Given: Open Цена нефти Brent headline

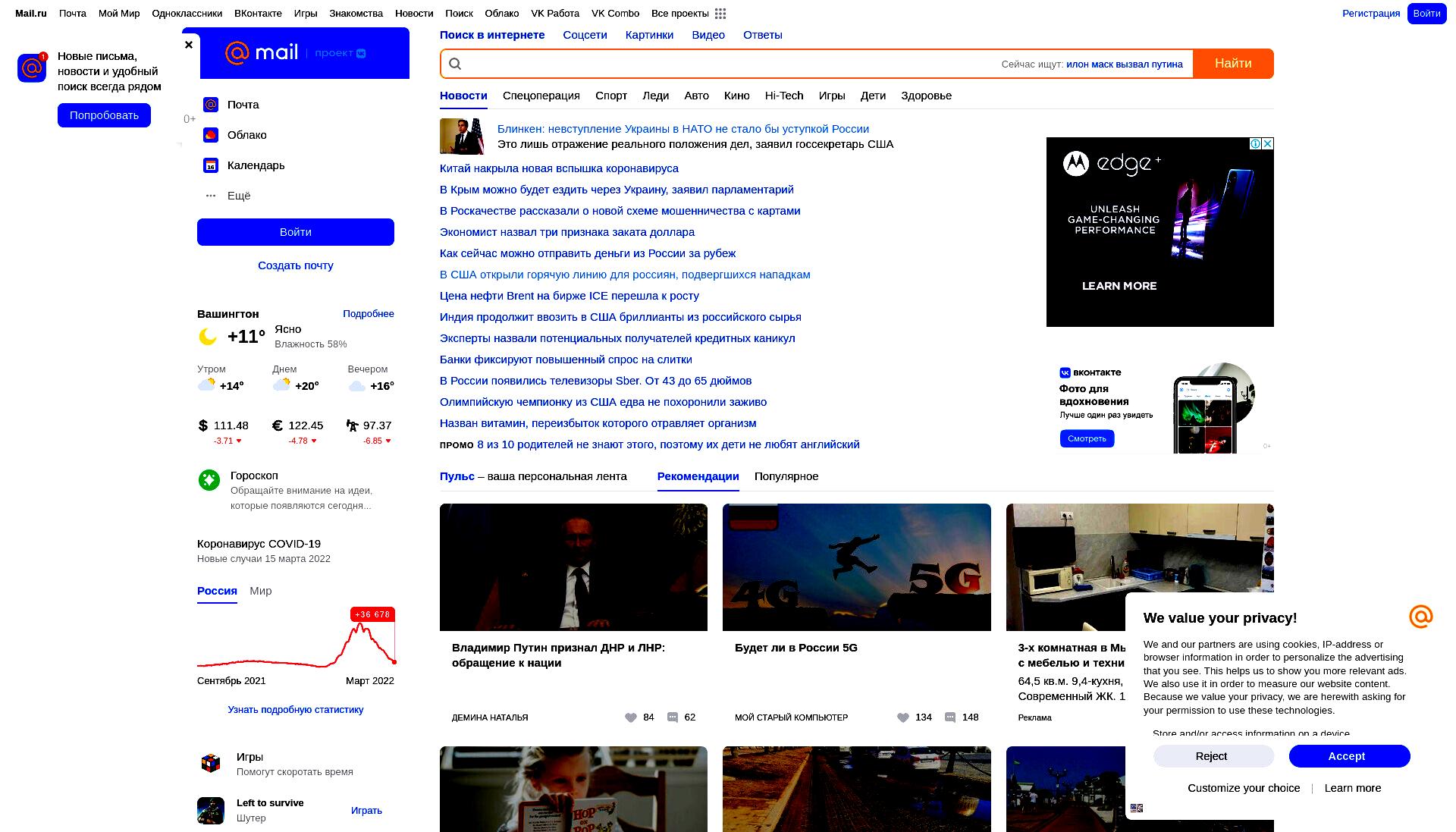Looking at the screenshot, I should (x=570, y=296).
